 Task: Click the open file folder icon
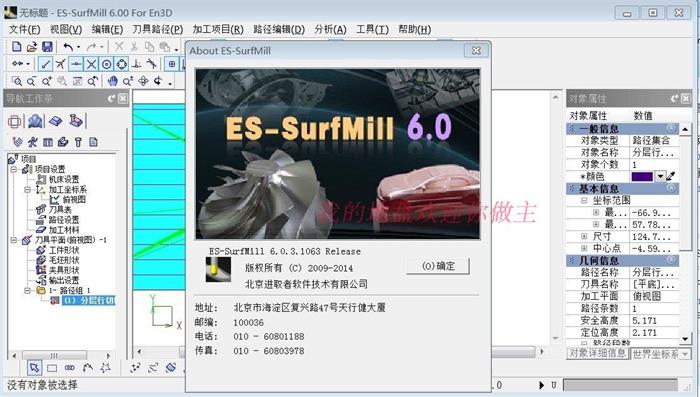(x=32, y=46)
